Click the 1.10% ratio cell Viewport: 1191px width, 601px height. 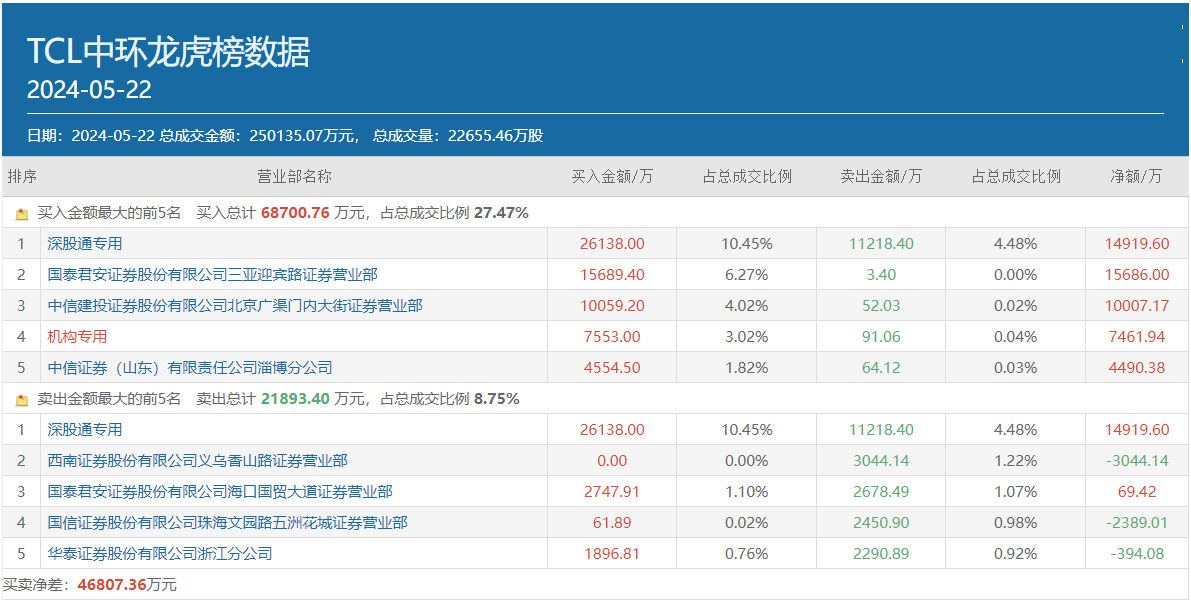[x=747, y=492]
